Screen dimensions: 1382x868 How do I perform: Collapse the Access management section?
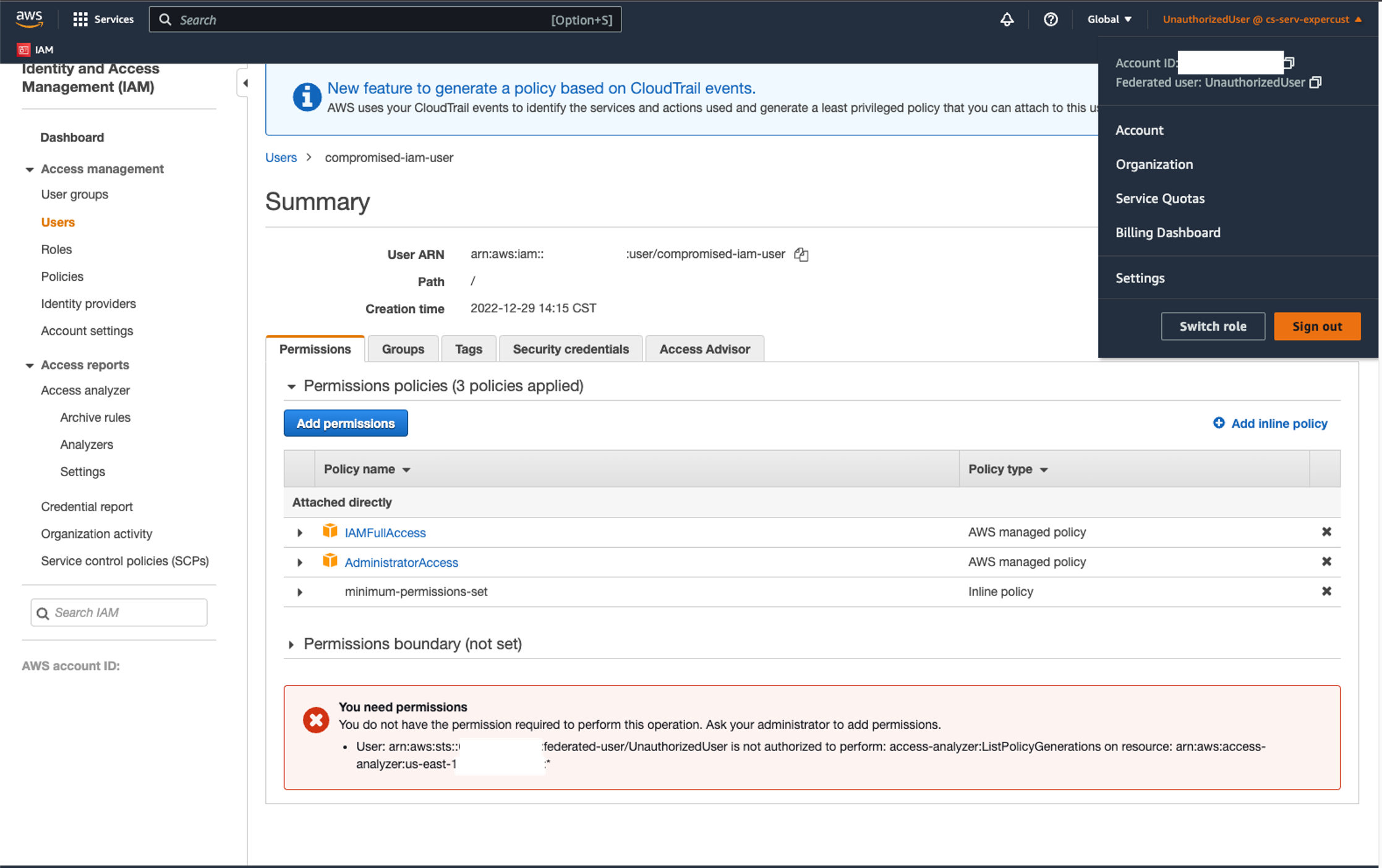[x=29, y=169]
